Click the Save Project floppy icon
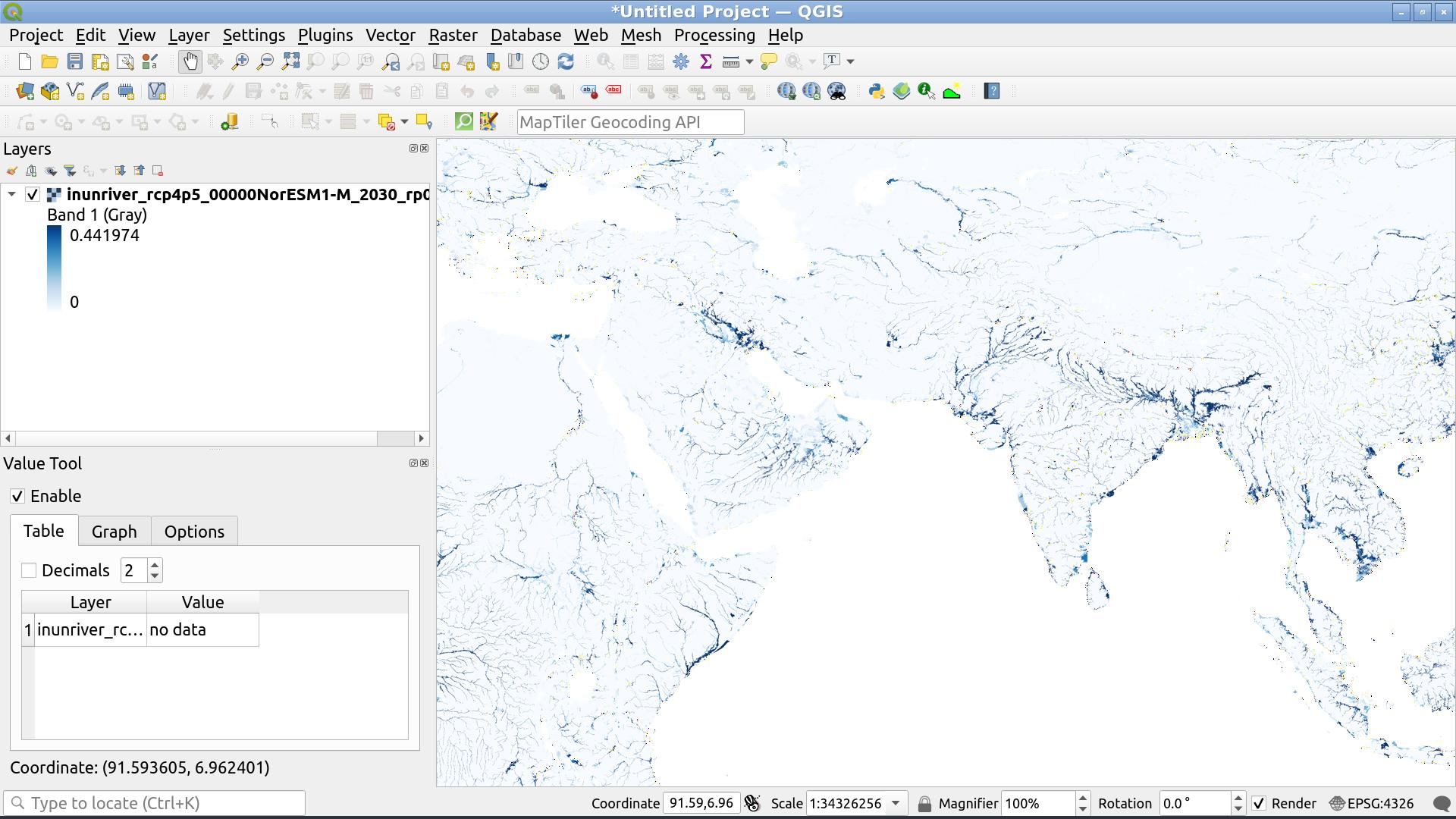 coord(74,61)
